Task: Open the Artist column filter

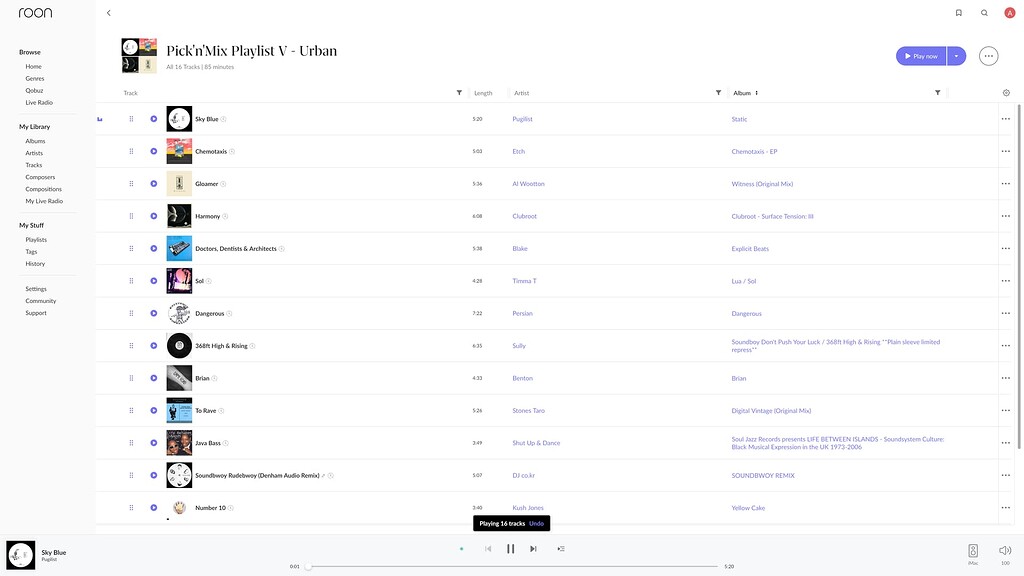Action: (x=718, y=93)
